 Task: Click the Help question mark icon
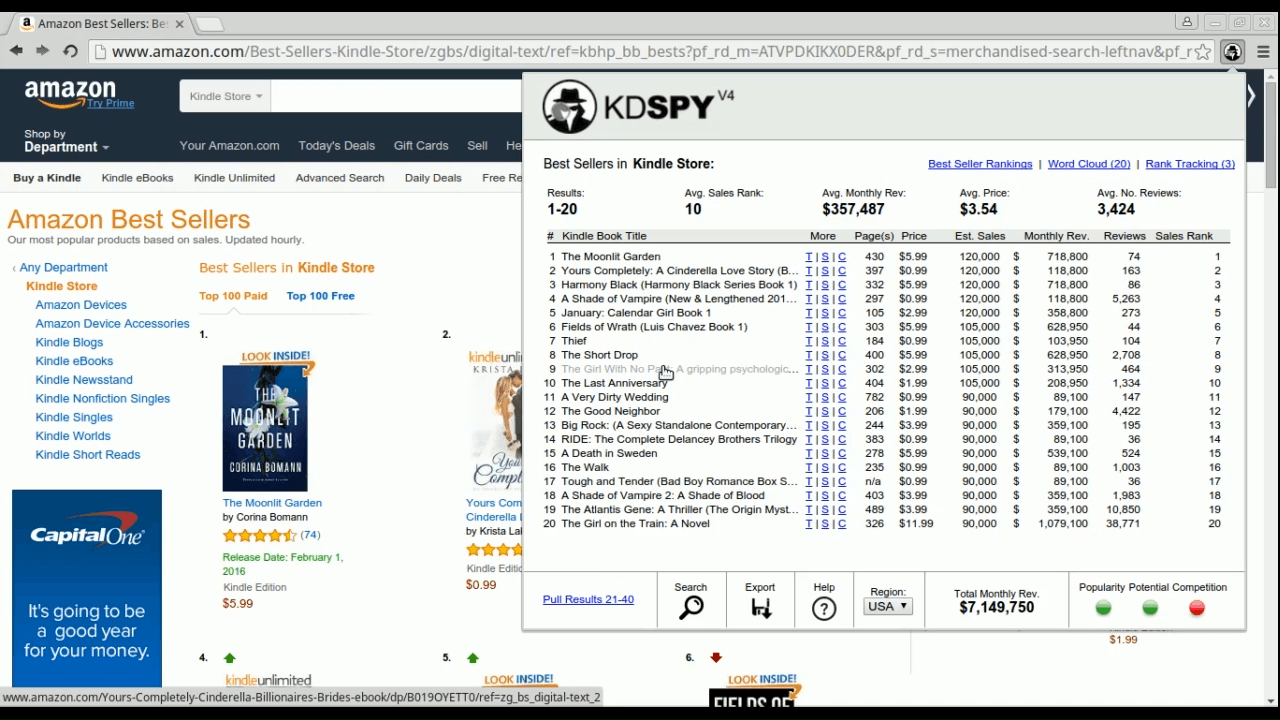coord(824,608)
